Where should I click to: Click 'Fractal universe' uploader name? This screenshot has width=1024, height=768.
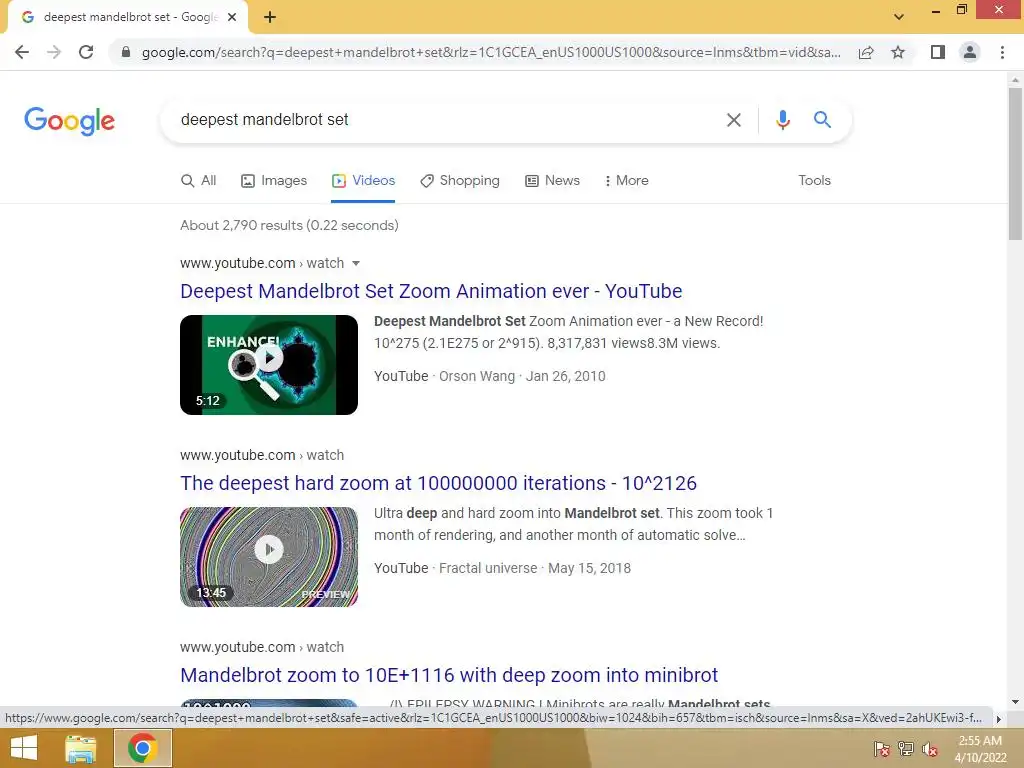(488, 568)
